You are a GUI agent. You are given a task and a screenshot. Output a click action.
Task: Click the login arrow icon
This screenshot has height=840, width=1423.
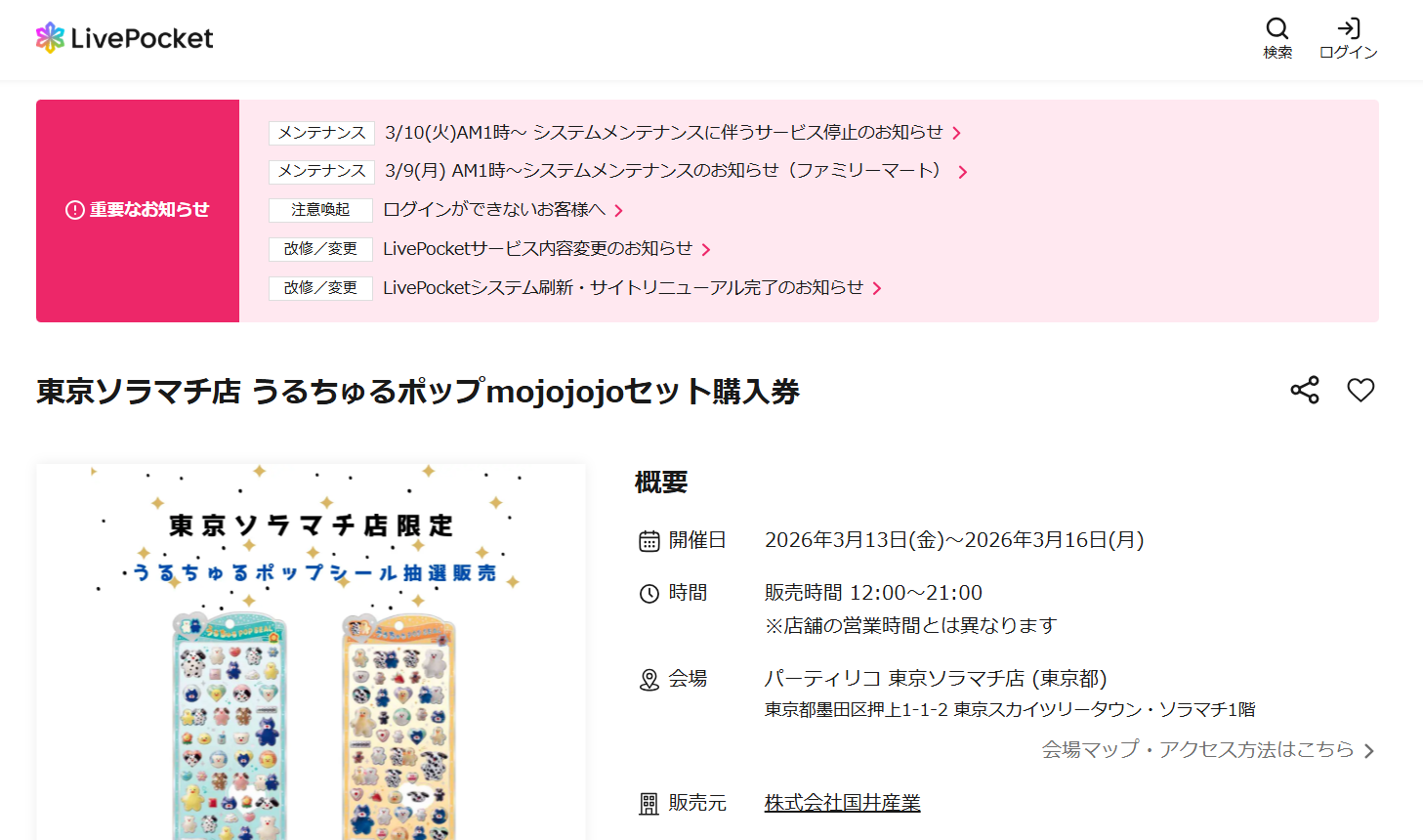click(x=1349, y=29)
